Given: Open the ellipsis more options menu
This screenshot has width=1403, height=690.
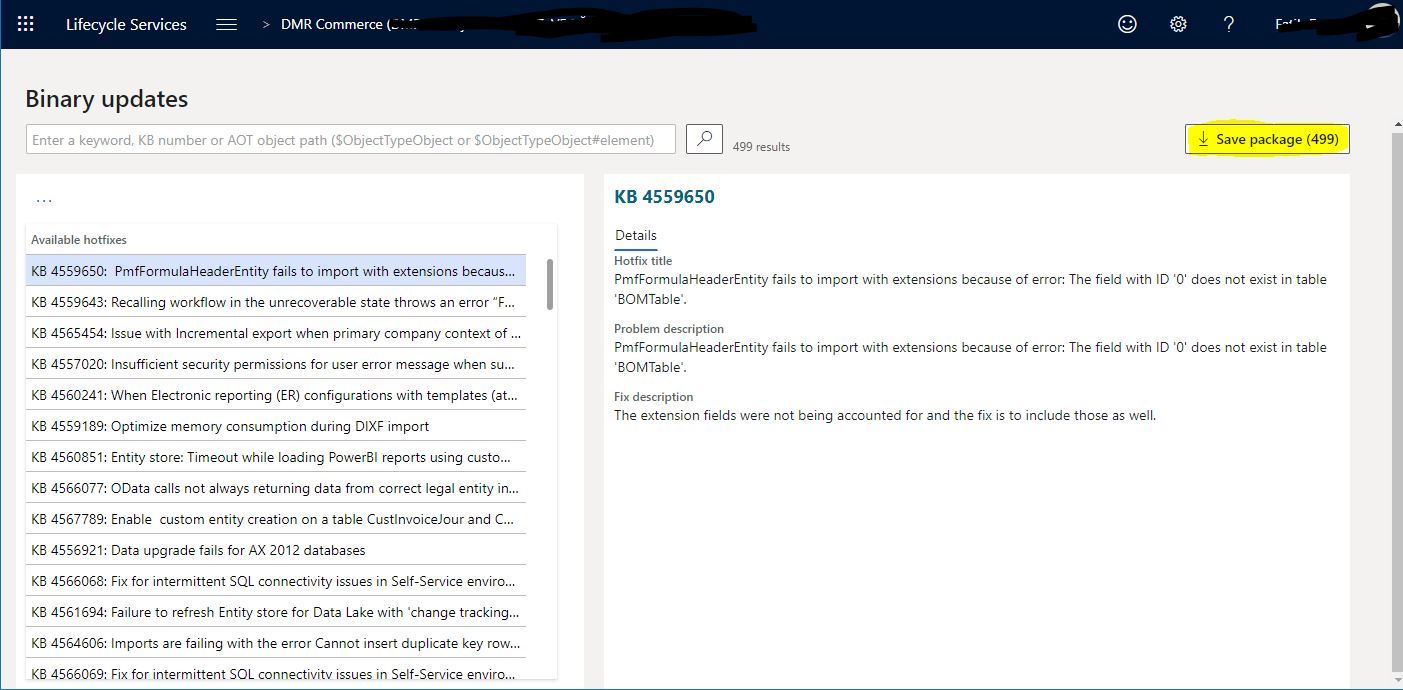Looking at the screenshot, I should click(x=44, y=200).
